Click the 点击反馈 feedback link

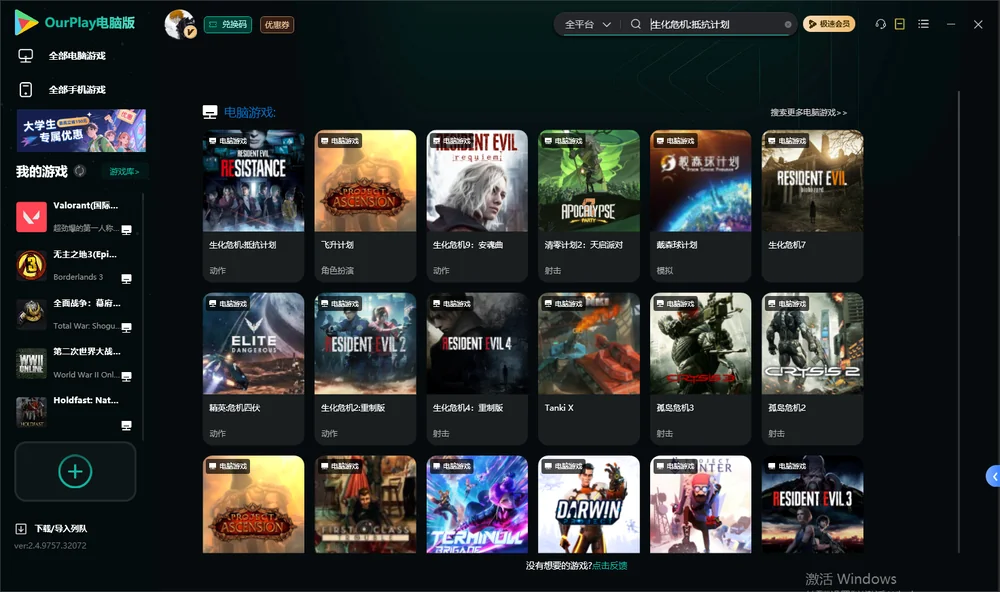point(610,565)
